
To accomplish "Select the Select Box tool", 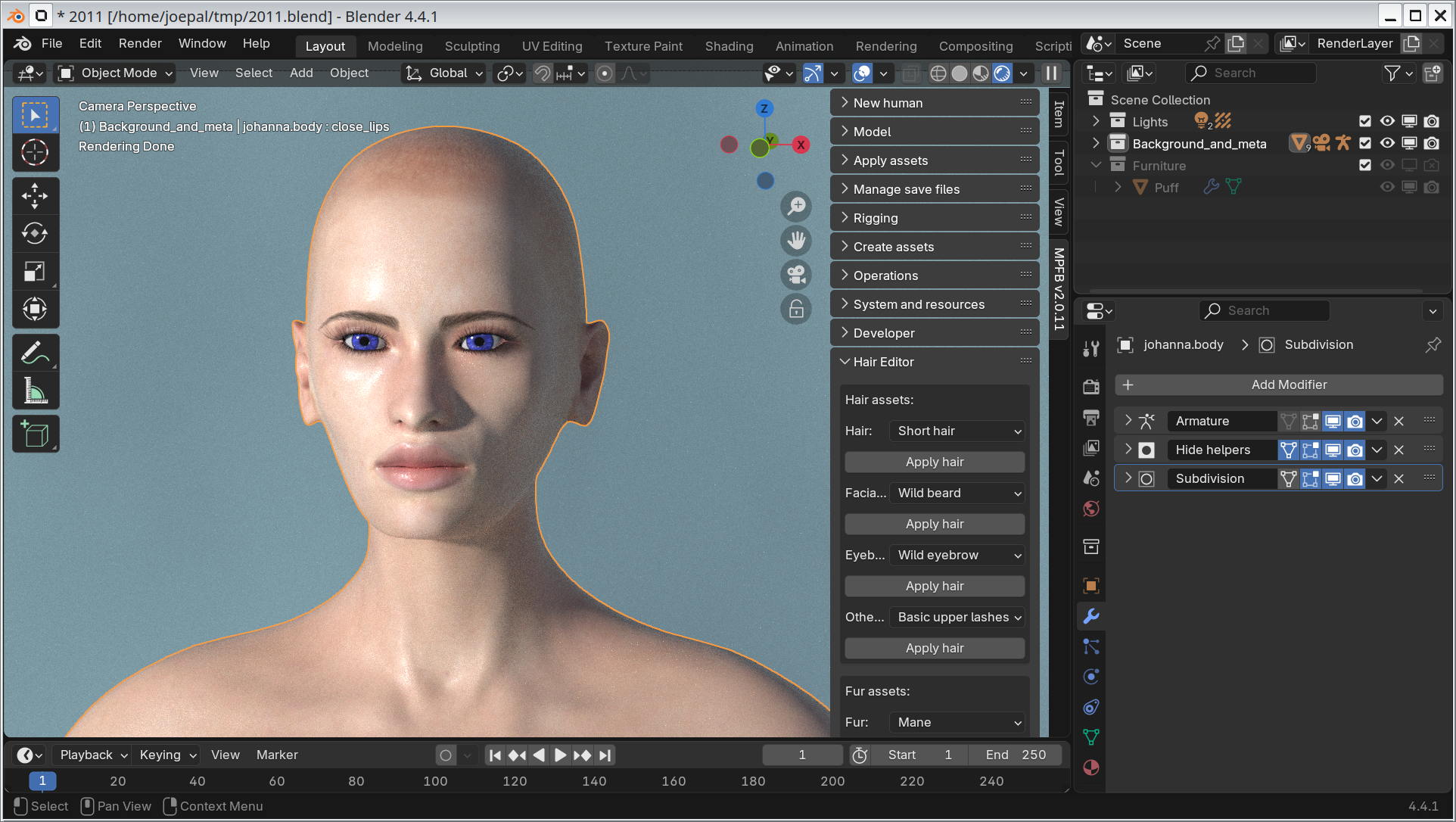I will (35, 115).
